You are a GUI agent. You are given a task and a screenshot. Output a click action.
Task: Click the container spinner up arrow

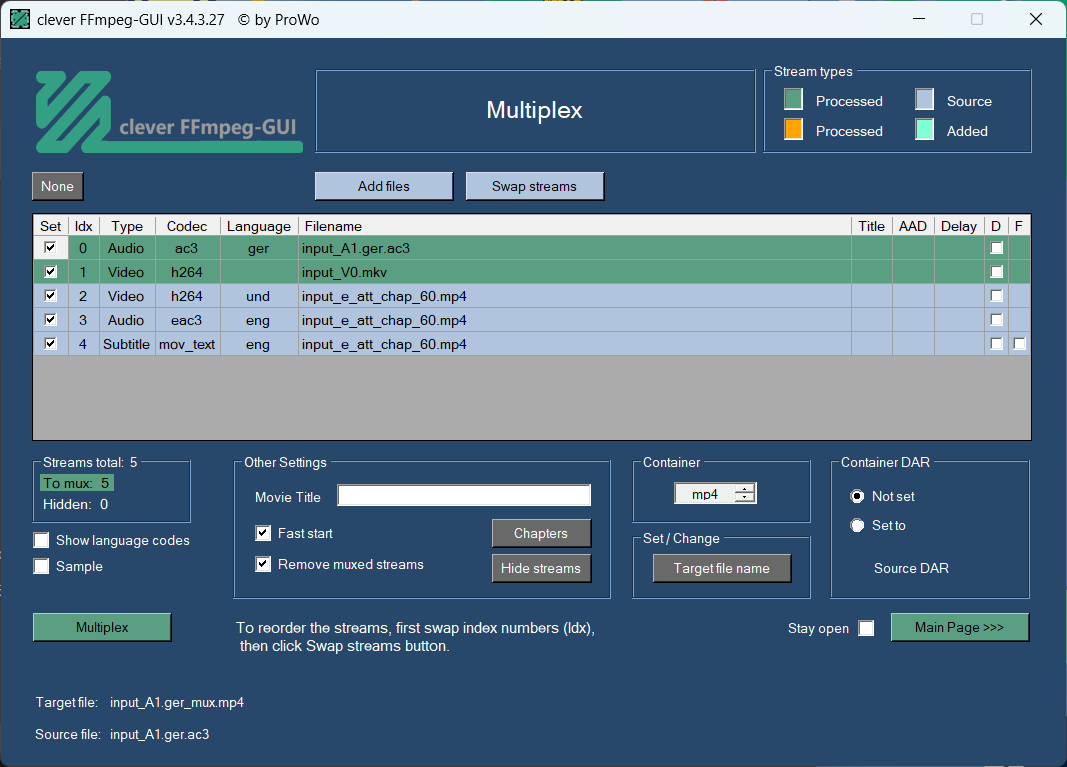(745, 489)
